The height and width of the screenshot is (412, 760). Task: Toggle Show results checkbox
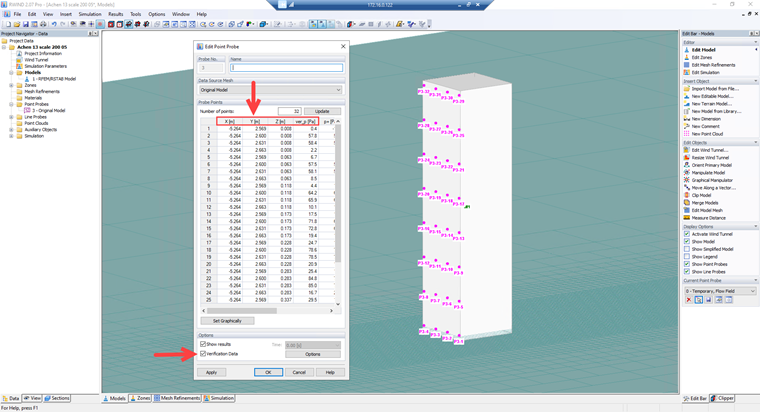(x=203, y=344)
